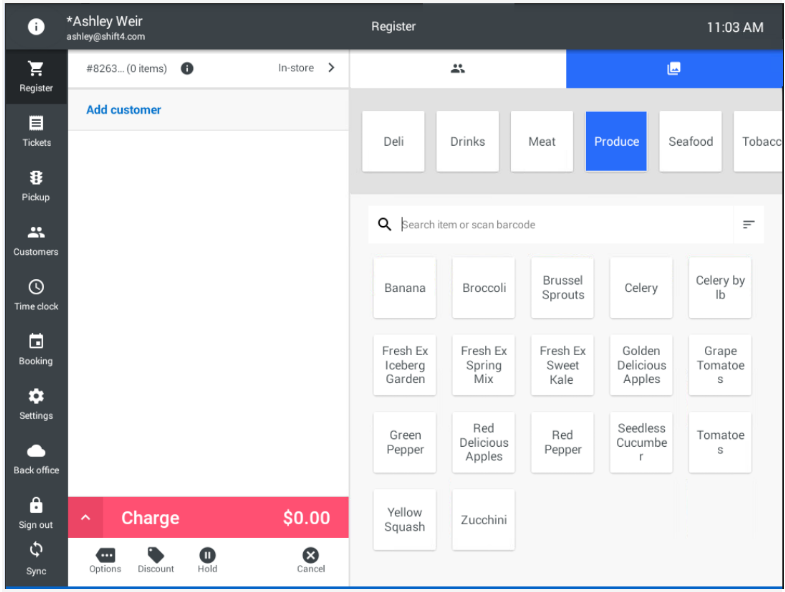Click the Sign out lock icon
The width and height of the screenshot is (785, 592).
(x=36, y=512)
